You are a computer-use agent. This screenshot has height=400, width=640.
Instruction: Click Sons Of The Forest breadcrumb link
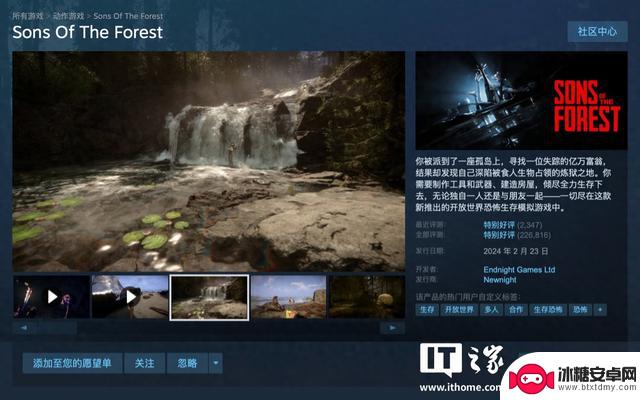(128, 16)
